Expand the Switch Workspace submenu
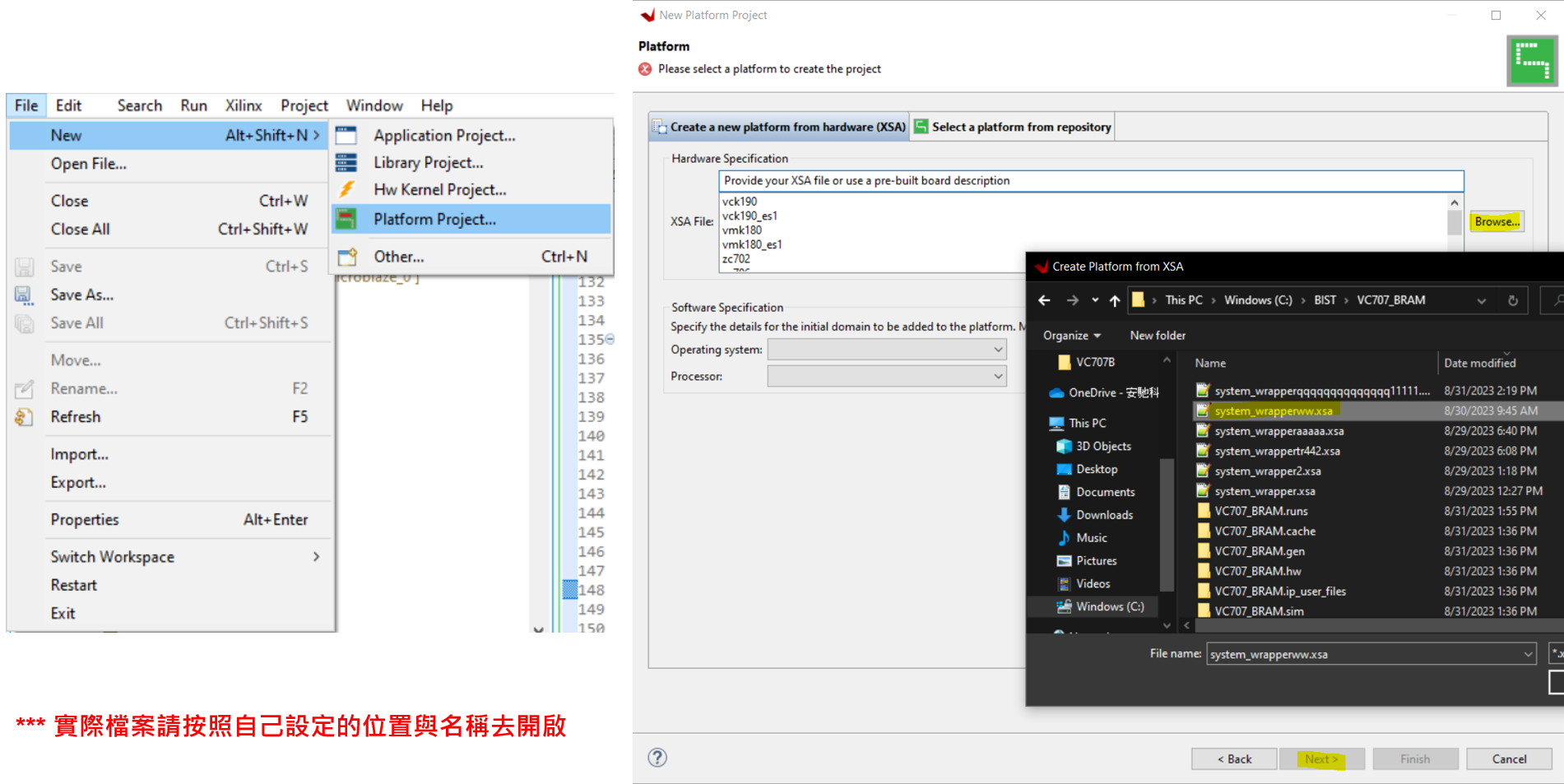1564x784 pixels. pyautogui.click(x=316, y=557)
